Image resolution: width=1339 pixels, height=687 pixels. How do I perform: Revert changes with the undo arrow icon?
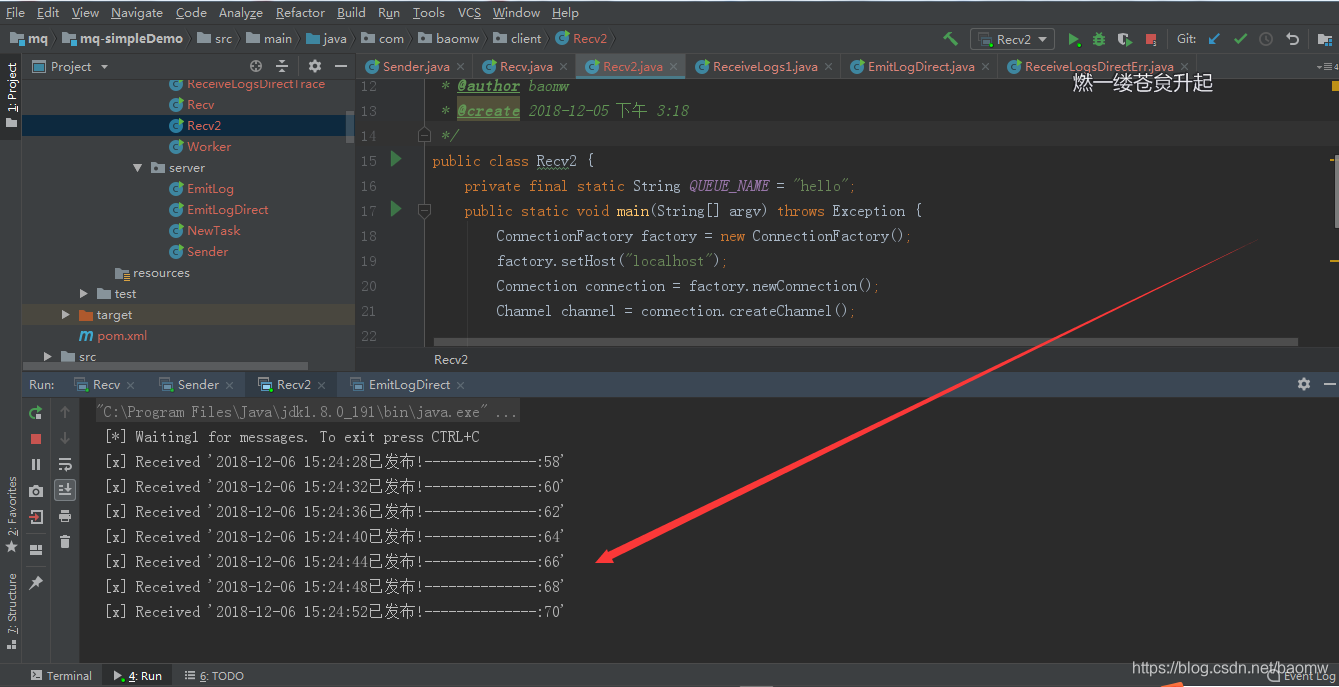(x=1292, y=39)
